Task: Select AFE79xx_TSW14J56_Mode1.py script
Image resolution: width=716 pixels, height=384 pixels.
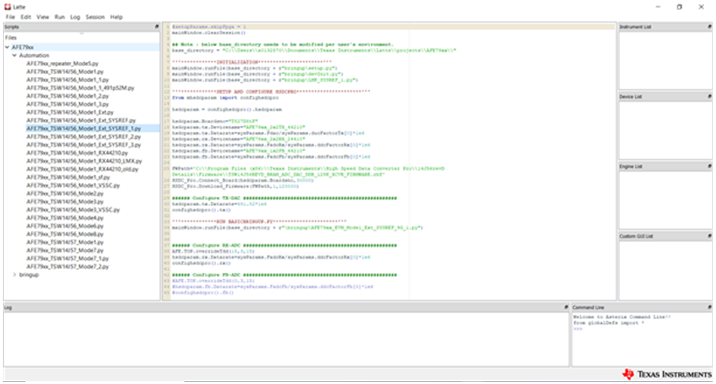Action: [x=65, y=72]
